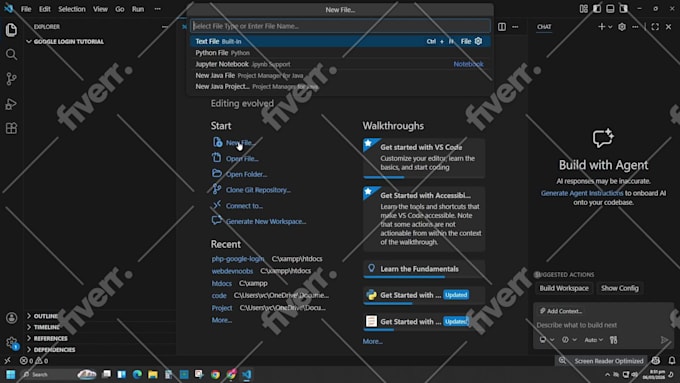Click the VS Code taskbar icon

[247, 374]
